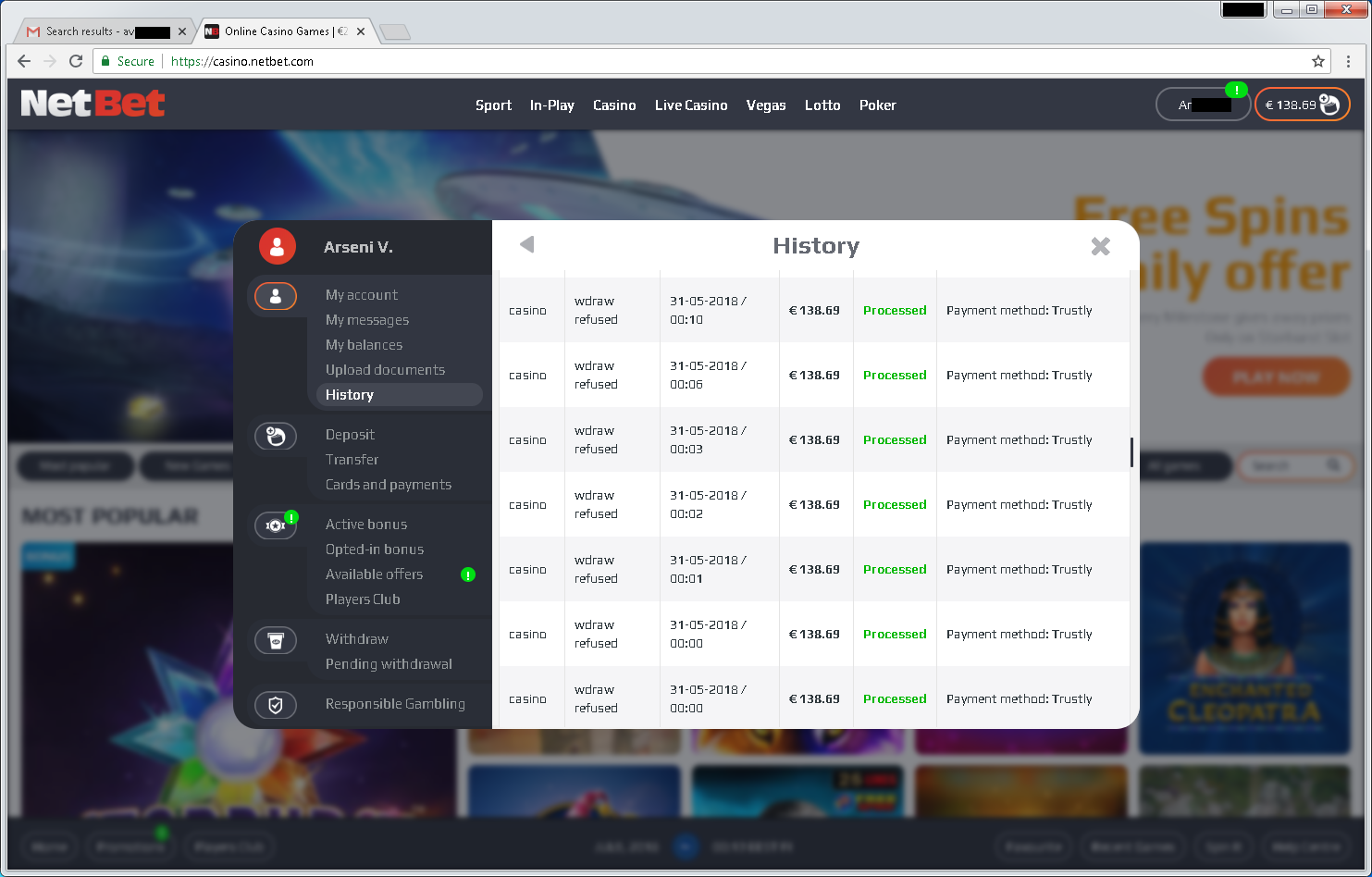Open Active bonus
This screenshot has height=877, width=1372.
click(x=366, y=525)
